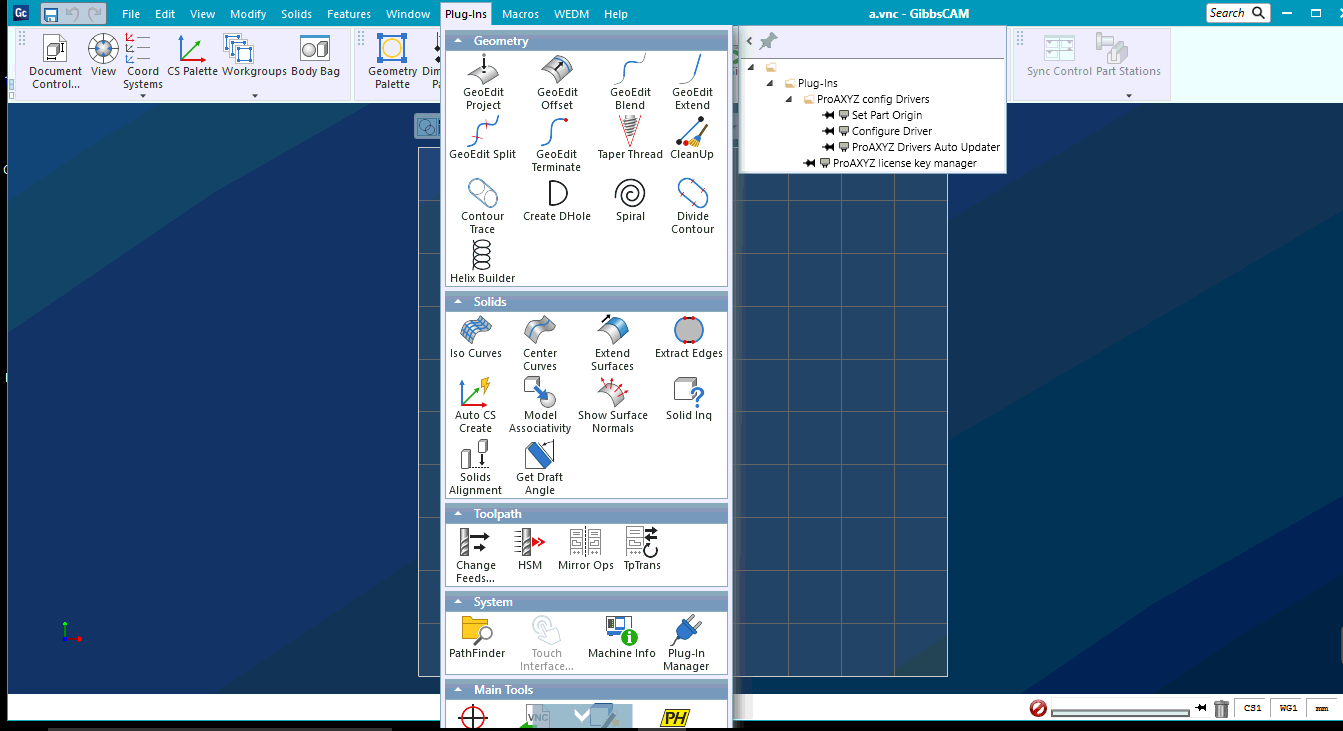Select Get Draft Angle tool

540,467
